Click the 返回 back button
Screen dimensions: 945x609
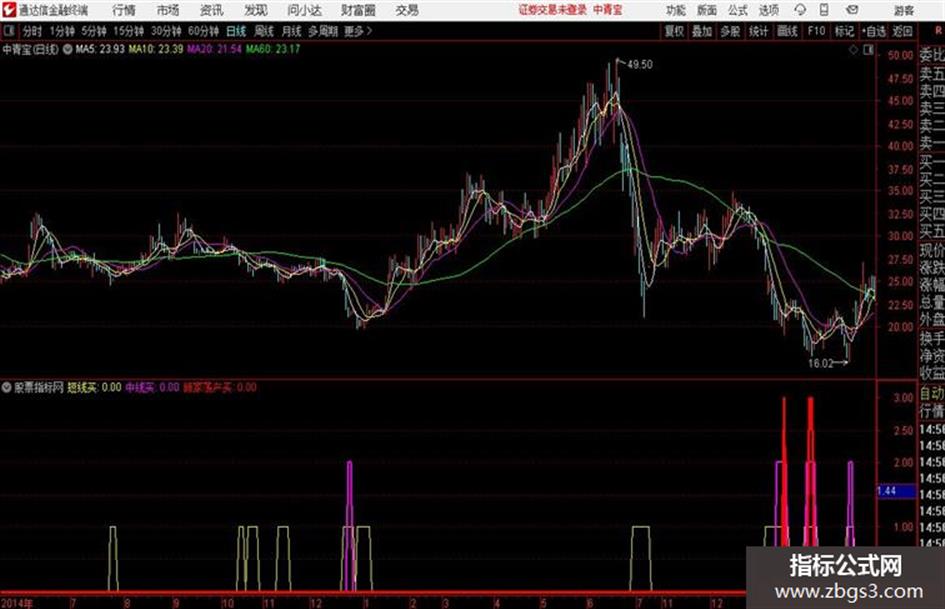[902, 31]
